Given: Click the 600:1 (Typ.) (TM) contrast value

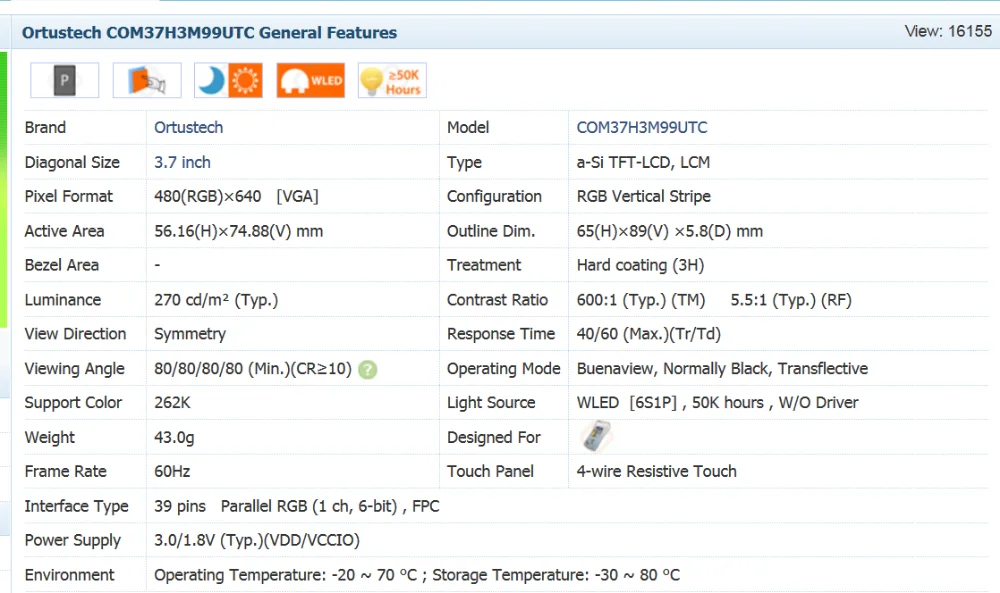Looking at the screenshot, I should pyautogui.click(x=641, y=300).
